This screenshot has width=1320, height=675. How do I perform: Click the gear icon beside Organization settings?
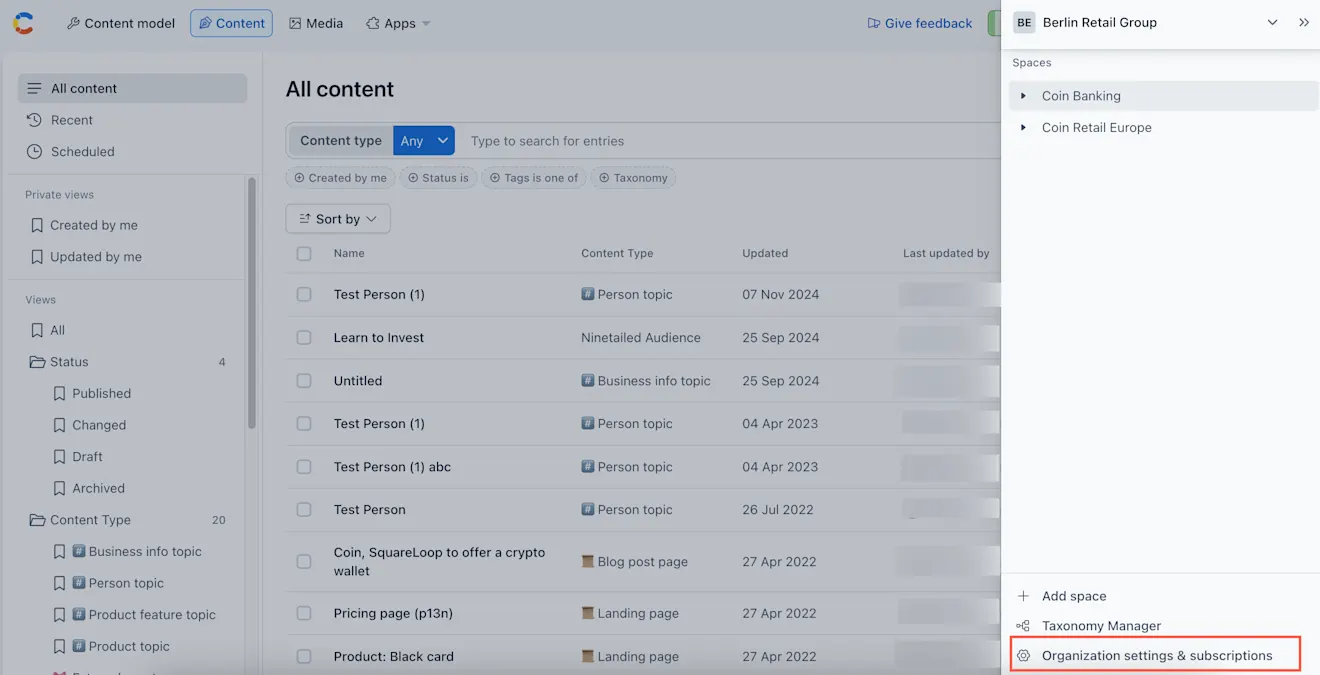1023,656
